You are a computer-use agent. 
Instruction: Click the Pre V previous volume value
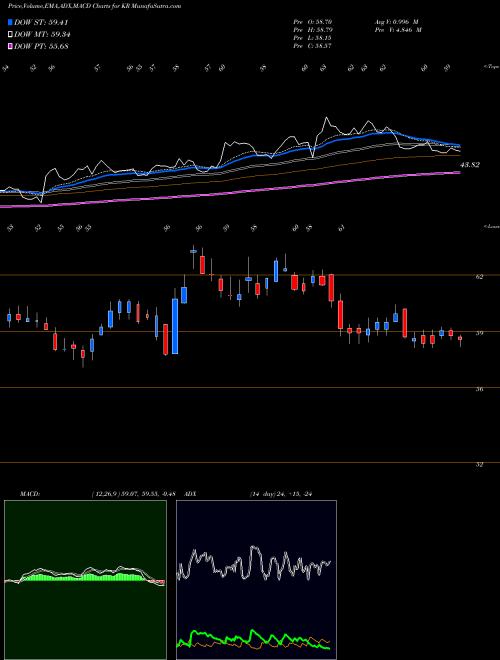click(x=398, y=30)
